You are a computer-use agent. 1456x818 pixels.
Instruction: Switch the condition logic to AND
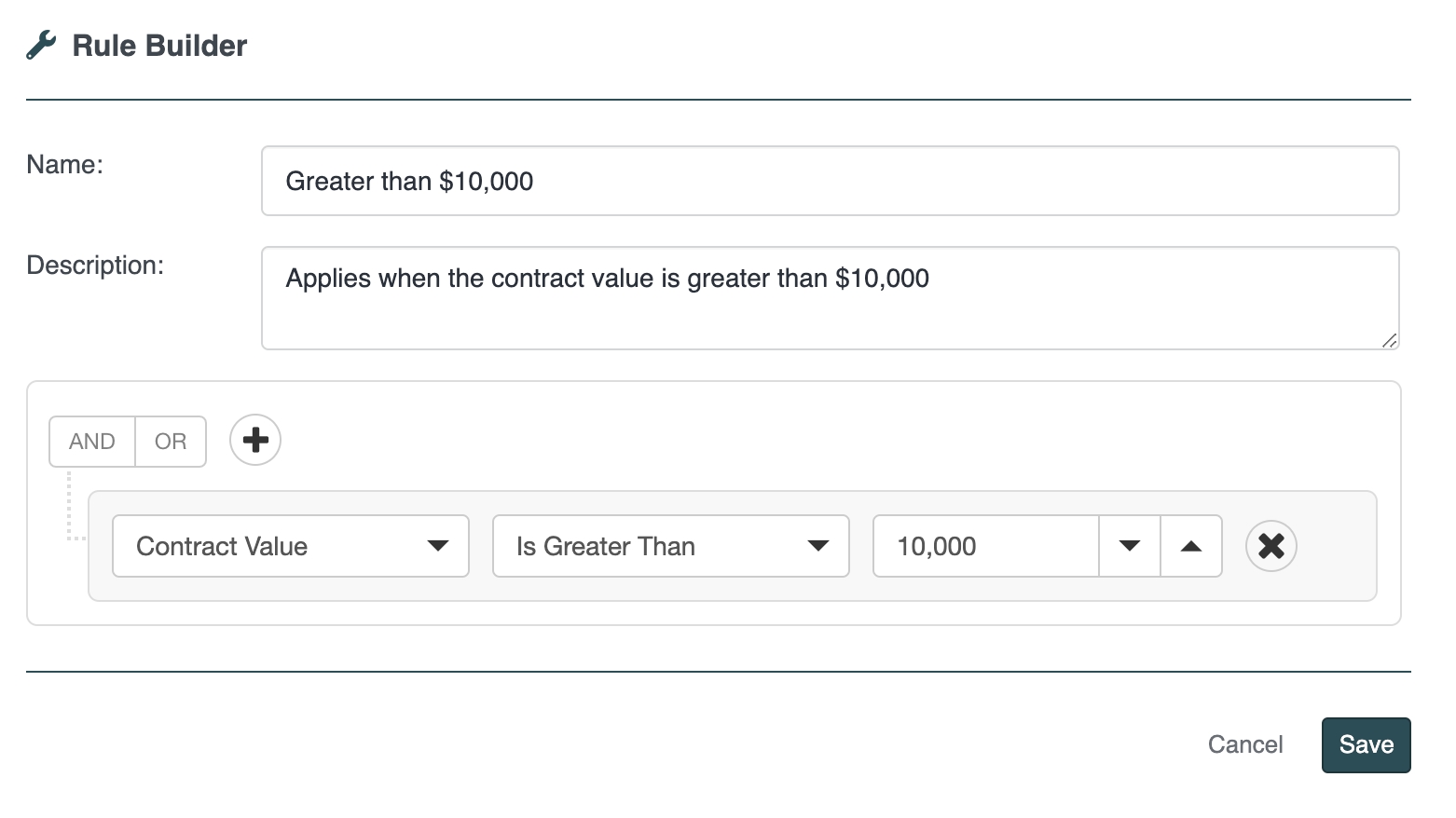[x=92, y=442]
